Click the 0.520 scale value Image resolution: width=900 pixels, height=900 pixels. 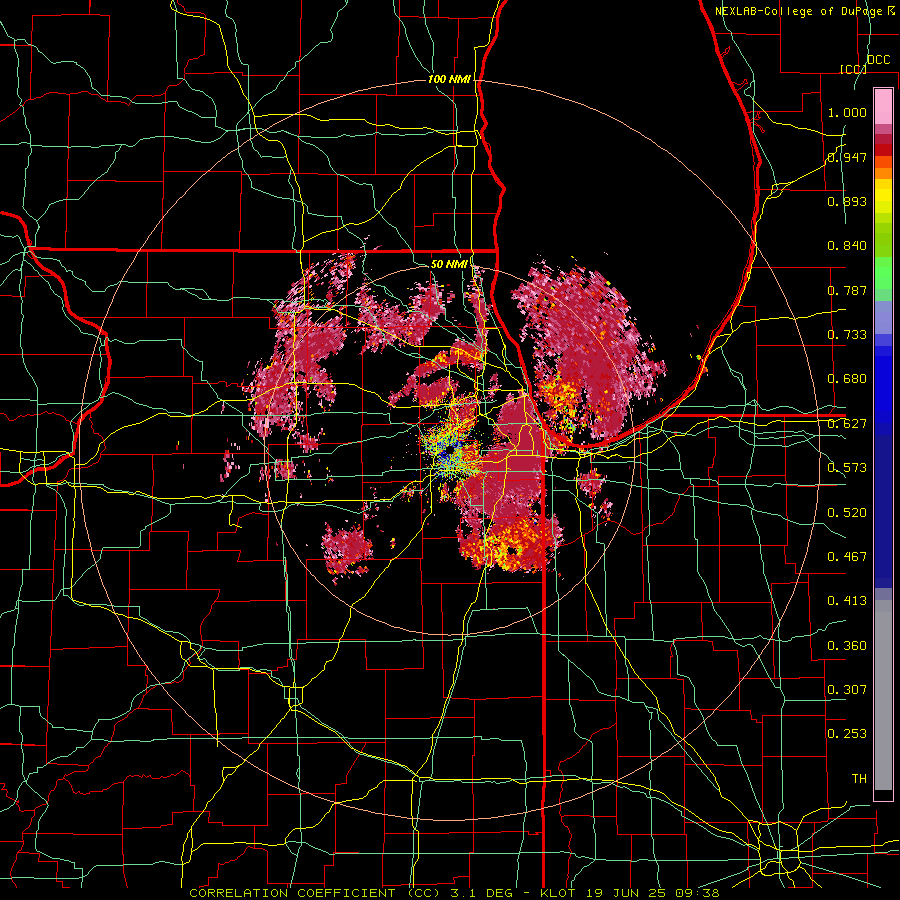847,513
